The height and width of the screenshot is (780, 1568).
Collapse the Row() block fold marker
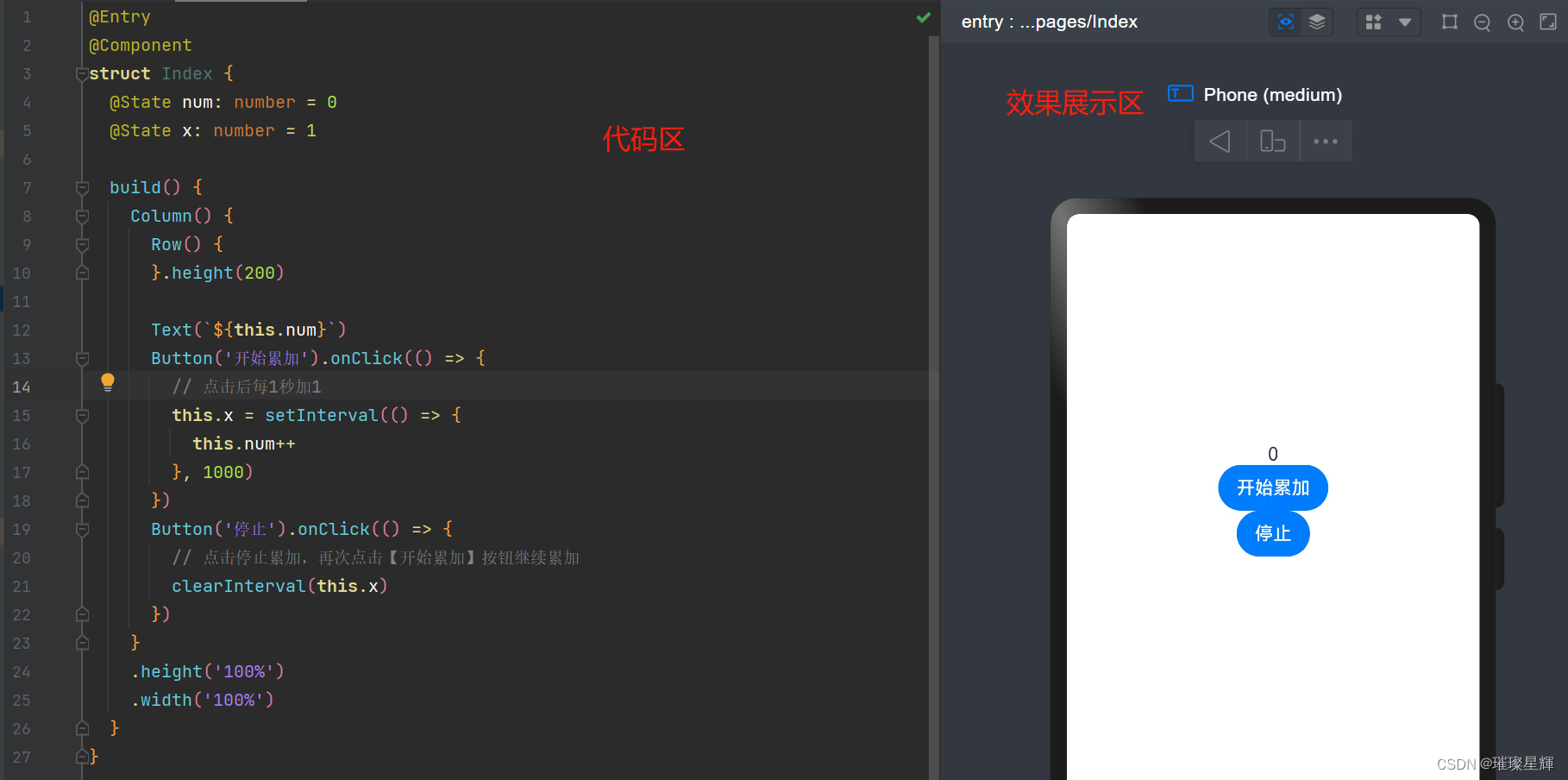[x=82, y=244]
